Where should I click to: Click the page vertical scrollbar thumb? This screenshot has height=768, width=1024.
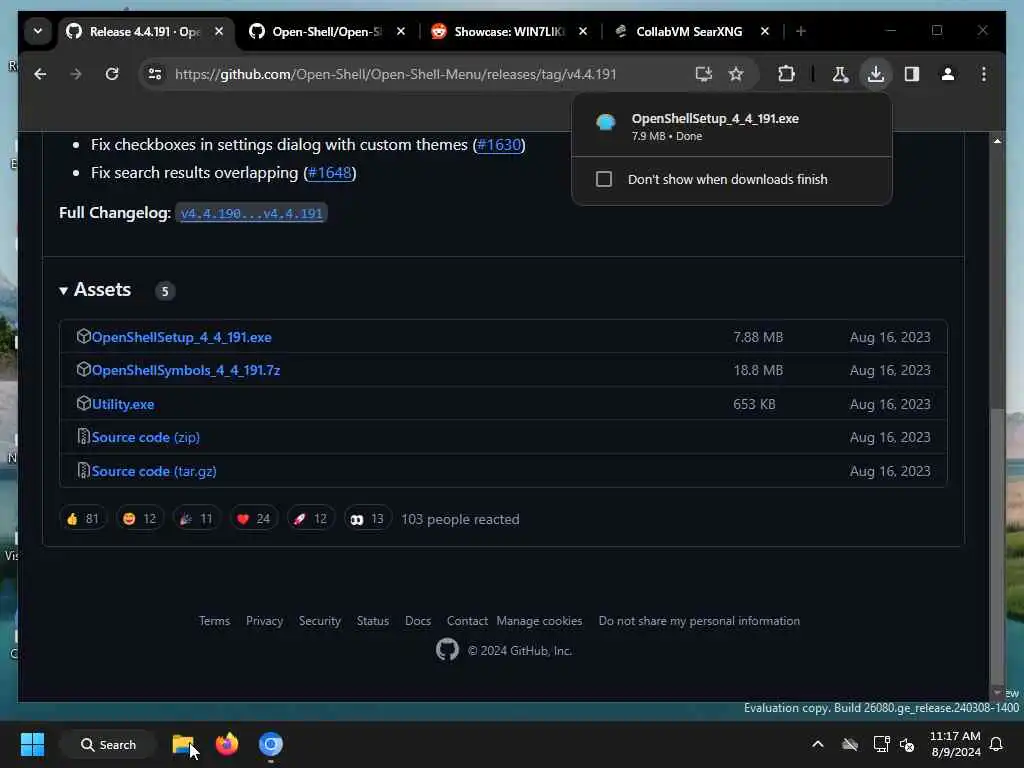[x=997, y=545]
